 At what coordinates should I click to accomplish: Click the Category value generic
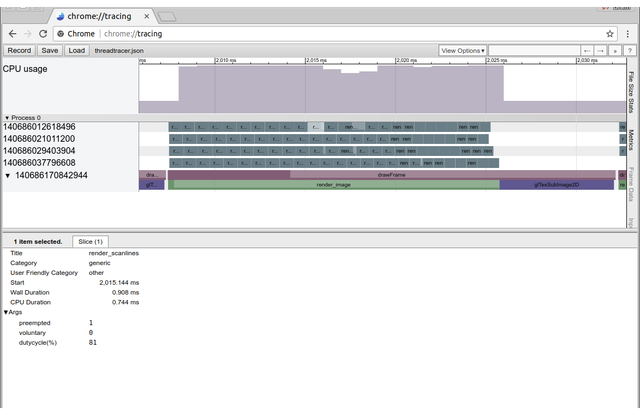click(100, 263)
